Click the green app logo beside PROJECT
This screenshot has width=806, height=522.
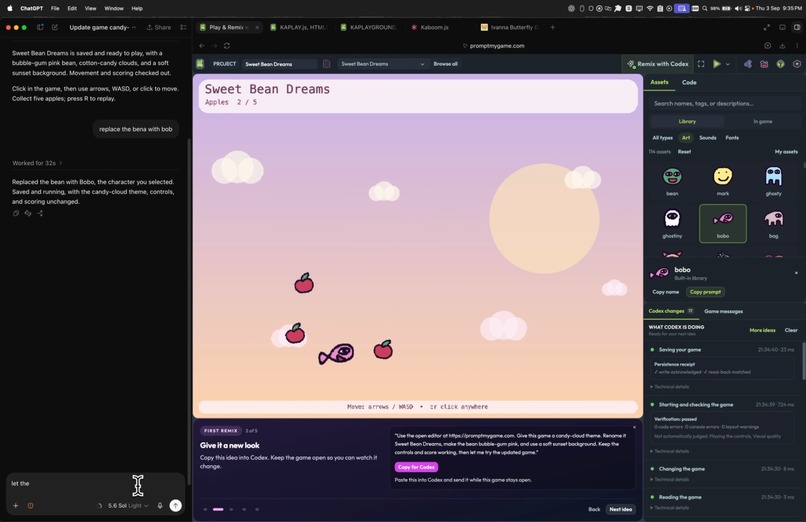[200, 64]
